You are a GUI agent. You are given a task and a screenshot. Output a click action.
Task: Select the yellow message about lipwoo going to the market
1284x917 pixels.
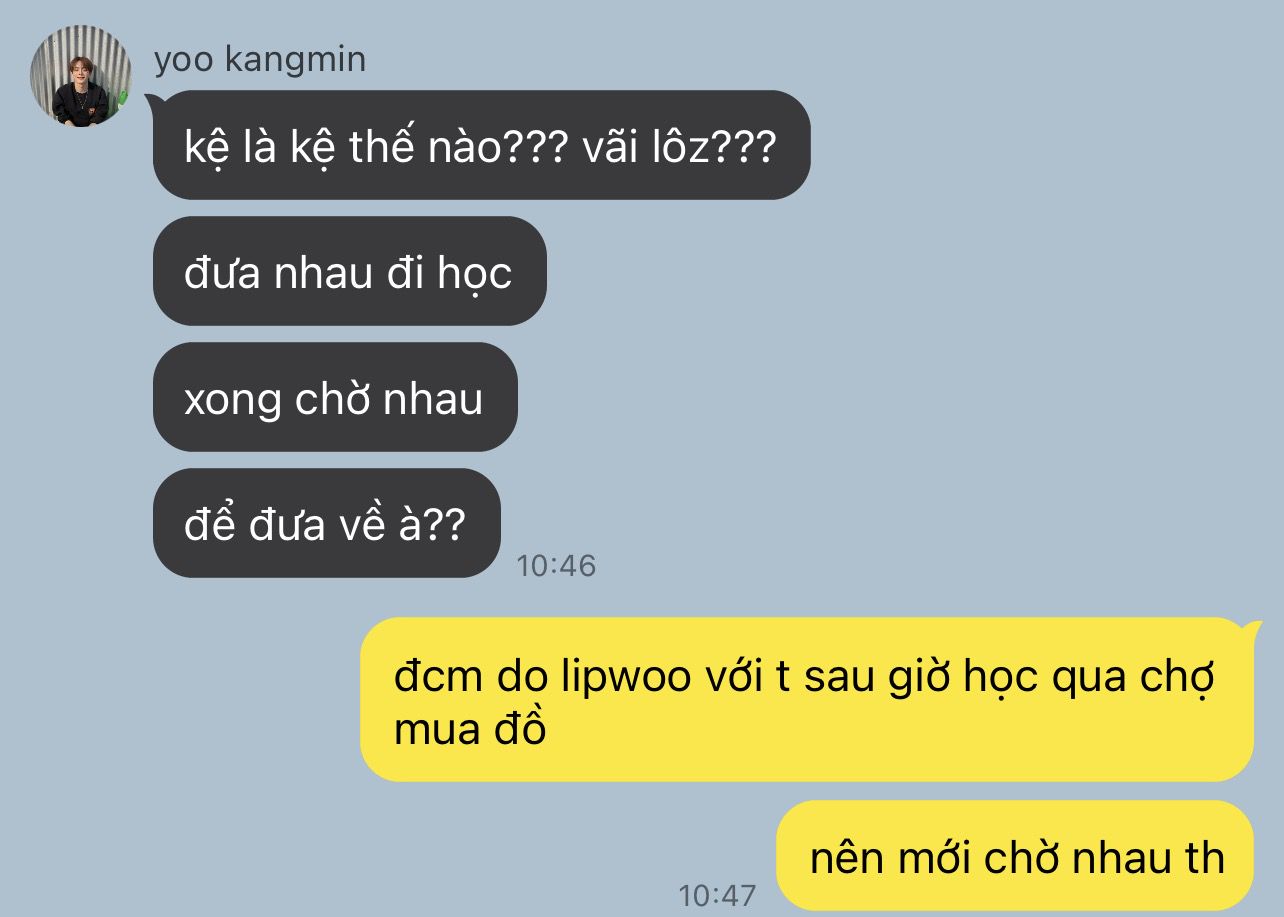(806, 700)
